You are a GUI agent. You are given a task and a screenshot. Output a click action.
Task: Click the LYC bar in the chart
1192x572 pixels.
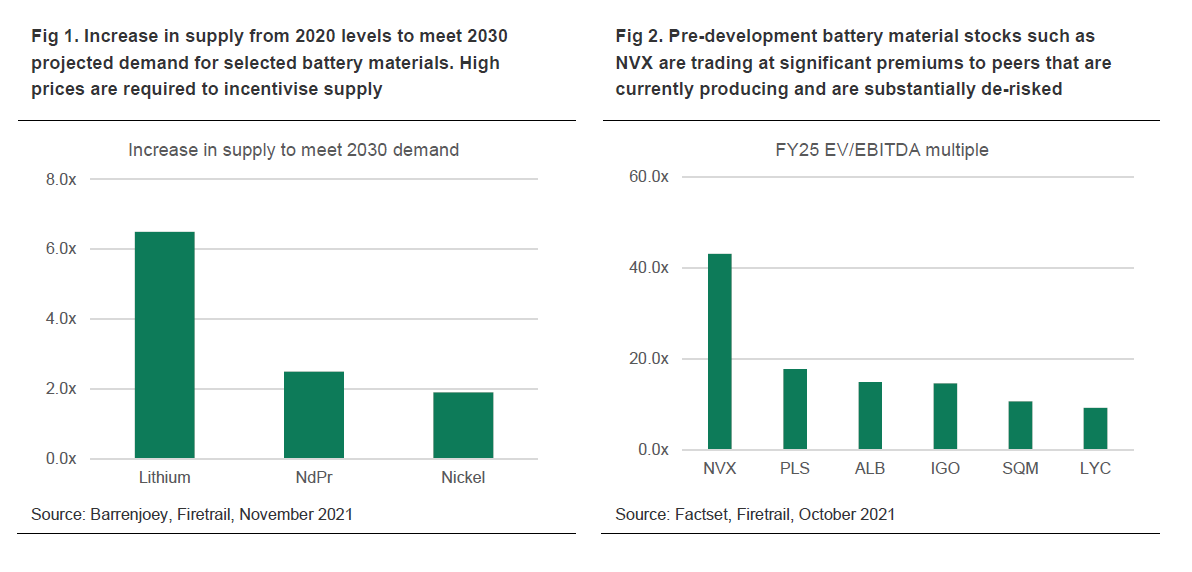(x=1095, y=428)
